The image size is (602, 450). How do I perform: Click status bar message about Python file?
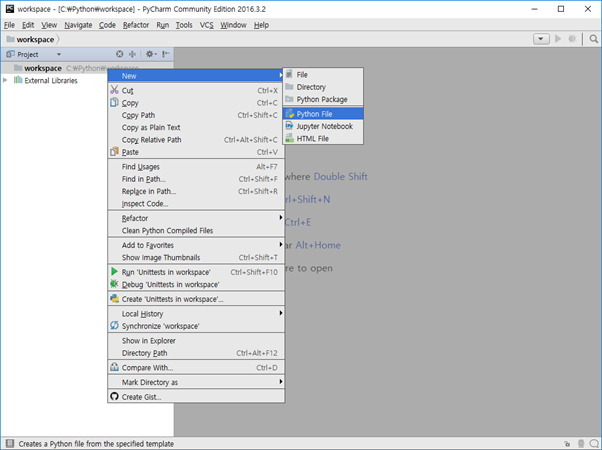[96, 443]
